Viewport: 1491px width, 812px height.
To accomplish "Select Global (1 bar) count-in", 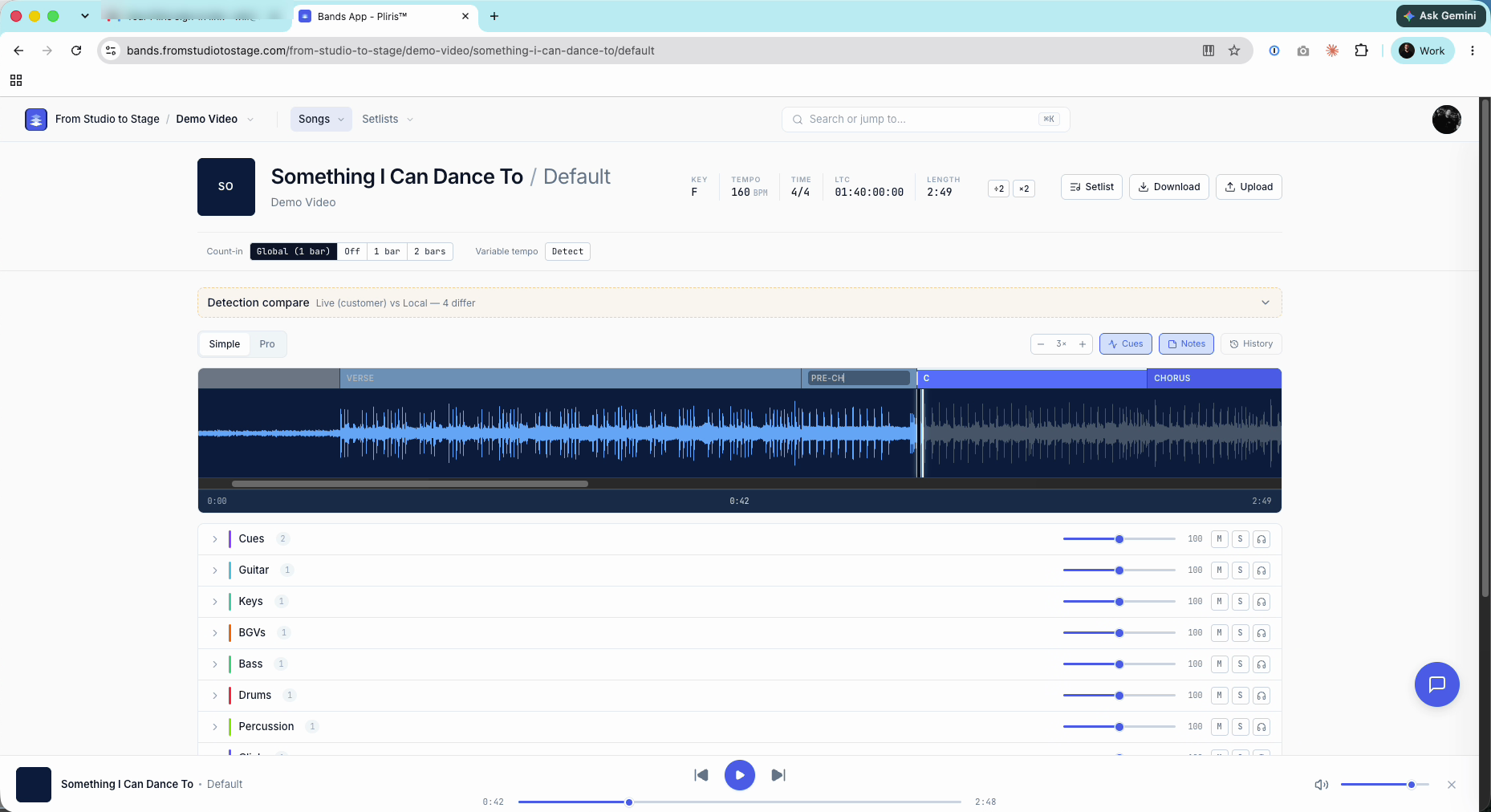I will click(x=294, y=252).
